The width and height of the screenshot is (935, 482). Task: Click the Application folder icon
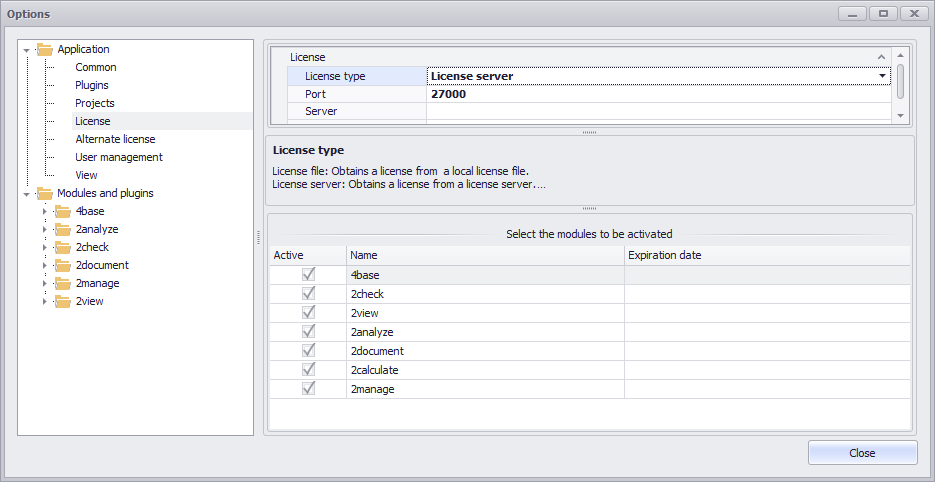(x=45, y=50)
